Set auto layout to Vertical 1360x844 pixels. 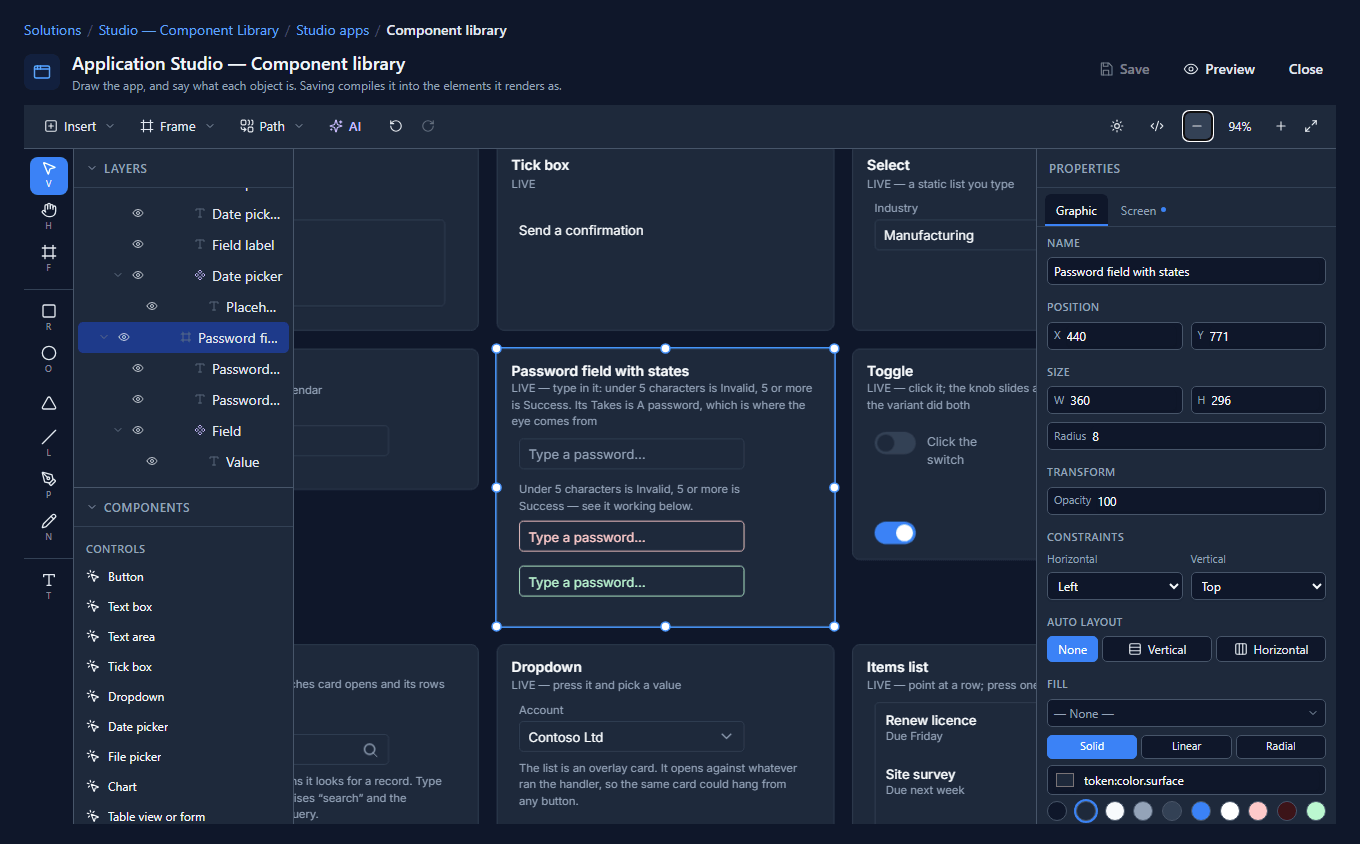[x=1157, y=650]
